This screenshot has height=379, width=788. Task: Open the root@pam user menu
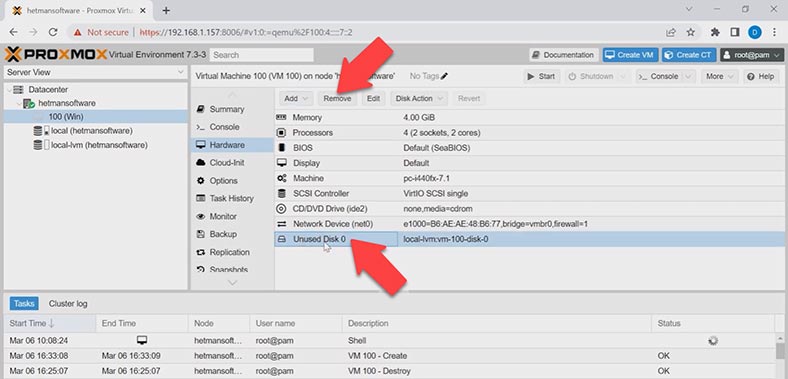click(x=752, y=55)
